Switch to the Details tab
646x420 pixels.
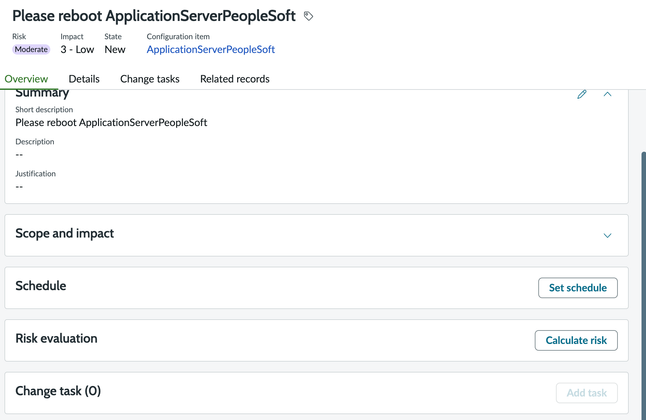click(84, 79)
